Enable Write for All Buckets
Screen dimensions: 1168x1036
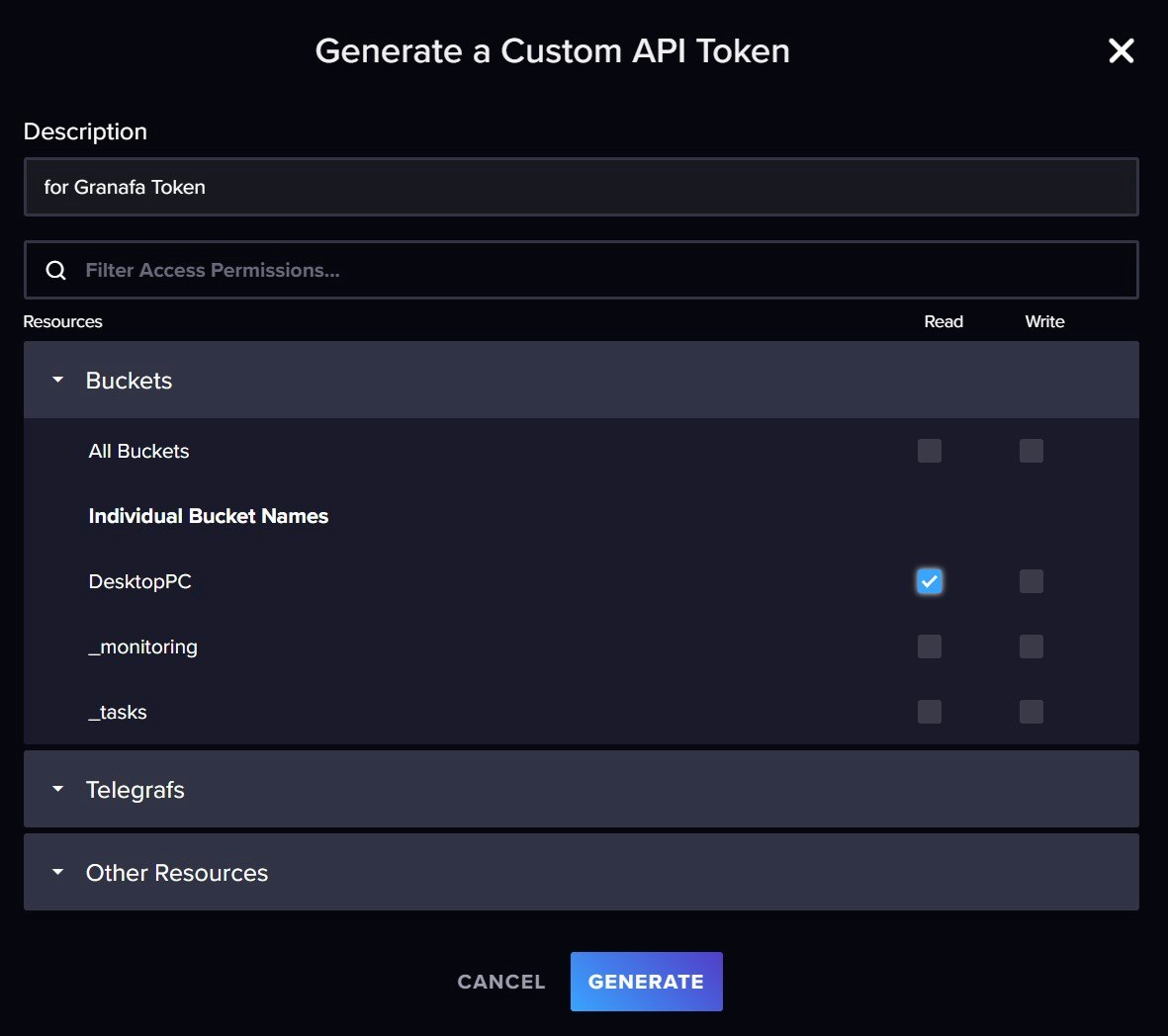[1031, 451]
